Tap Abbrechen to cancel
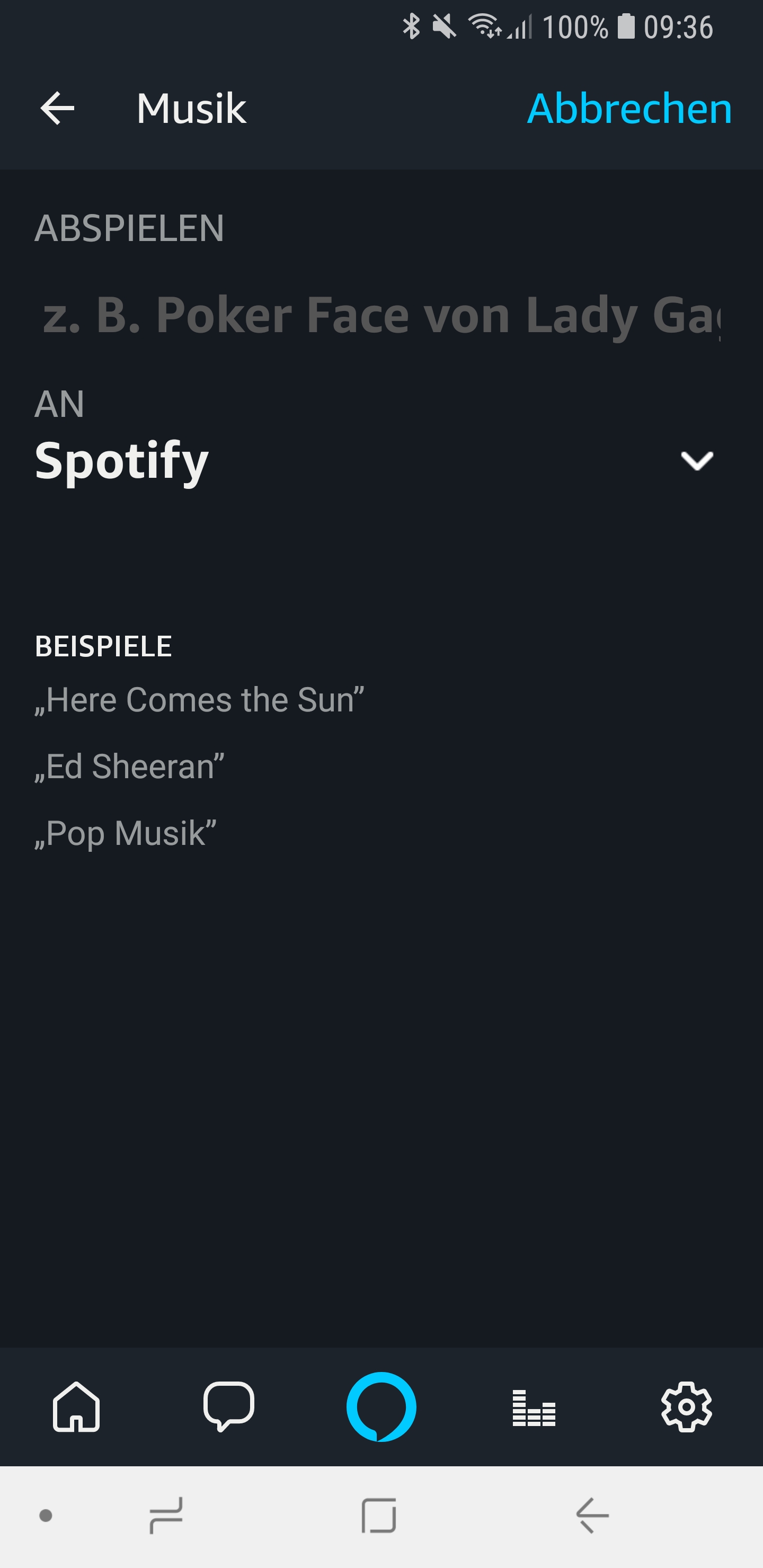Viewport: 763px width, 1568px height. 629,109
